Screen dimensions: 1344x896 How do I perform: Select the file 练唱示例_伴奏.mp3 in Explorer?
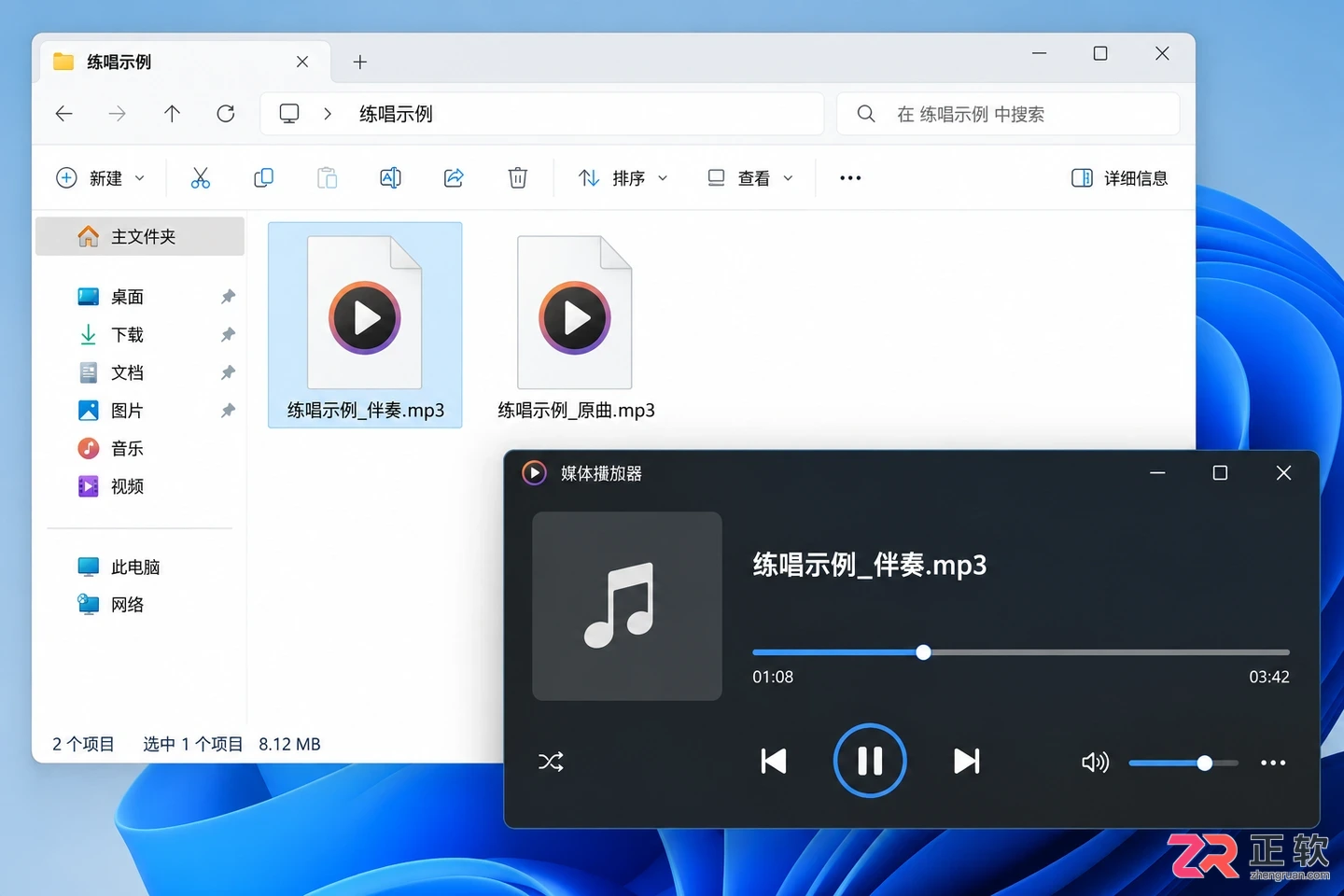click(x=365, y=326)
